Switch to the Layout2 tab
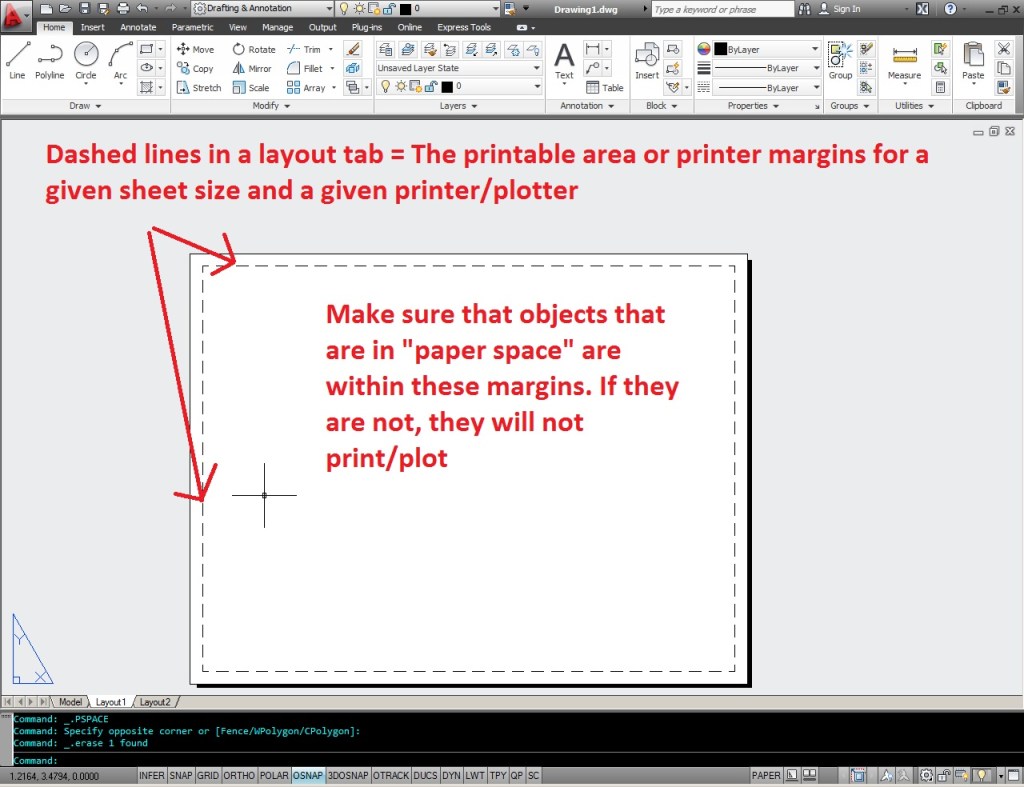Viewport: 1024px width, 787px height. click(x=156, y=701)
